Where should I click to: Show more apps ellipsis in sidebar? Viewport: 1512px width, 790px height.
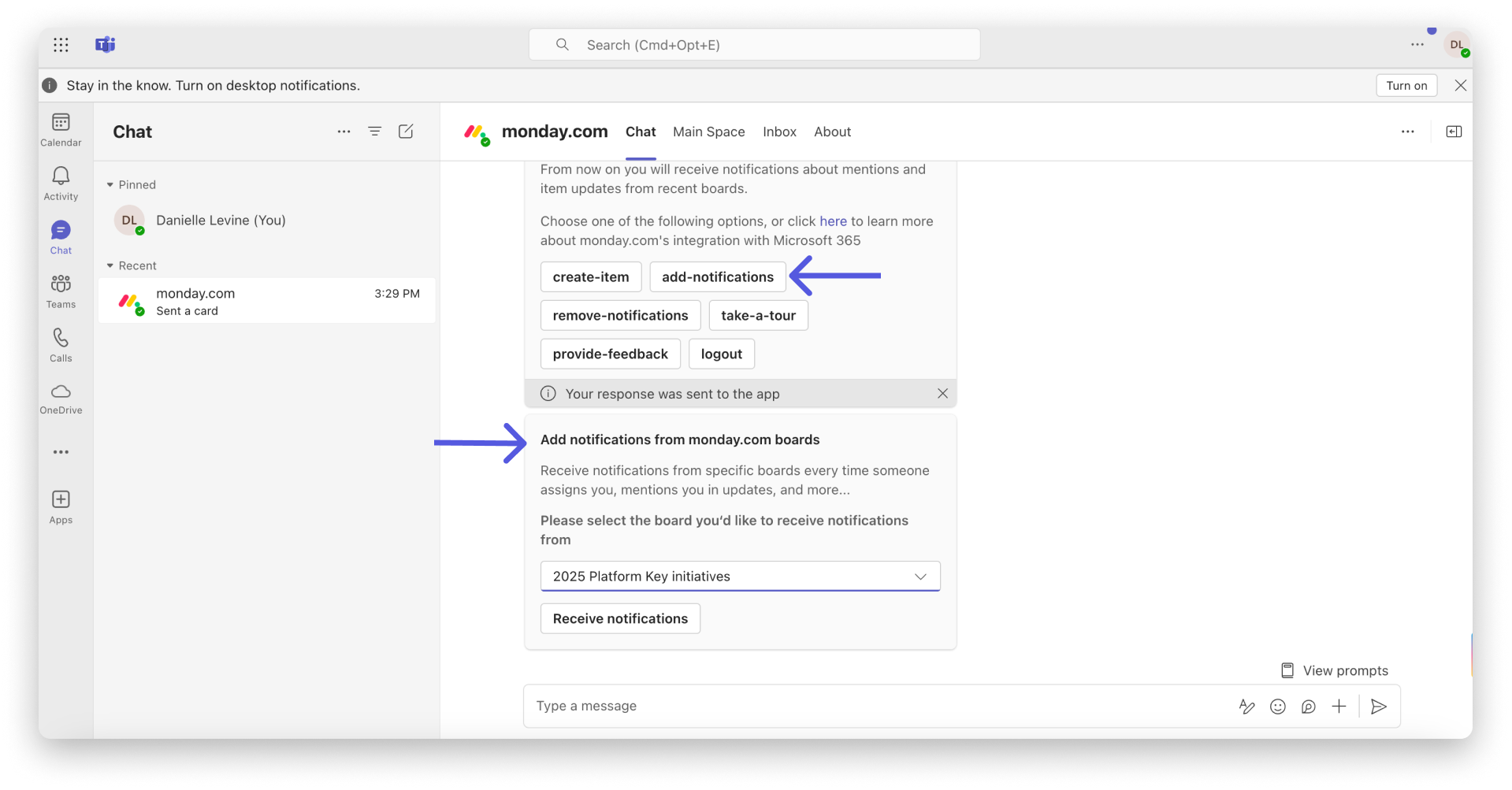tap(61, 452)
